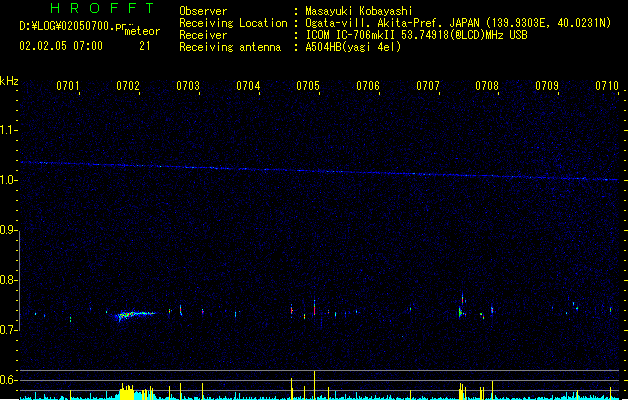Click the 0710 time marker
The height and width of the screenshot is (400, 629).
(x=607, y=86)
